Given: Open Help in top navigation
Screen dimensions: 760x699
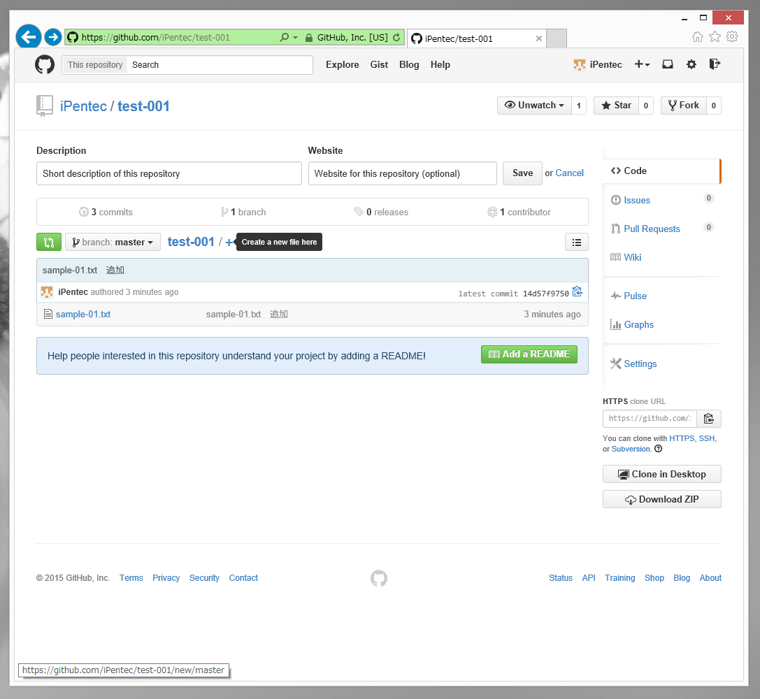Looking at the screenshot, I should pyautogui.click(x=440, y=64).
